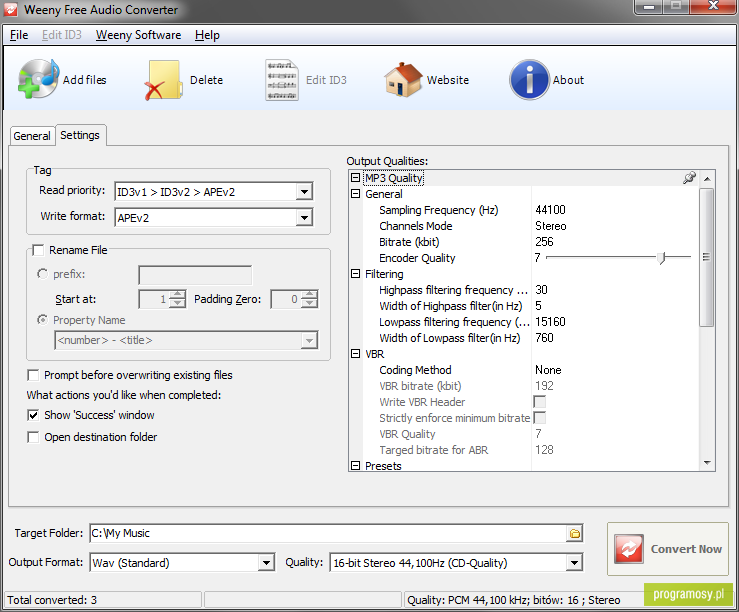
Task: Open the Weeny Software menu
Action: 139,35
